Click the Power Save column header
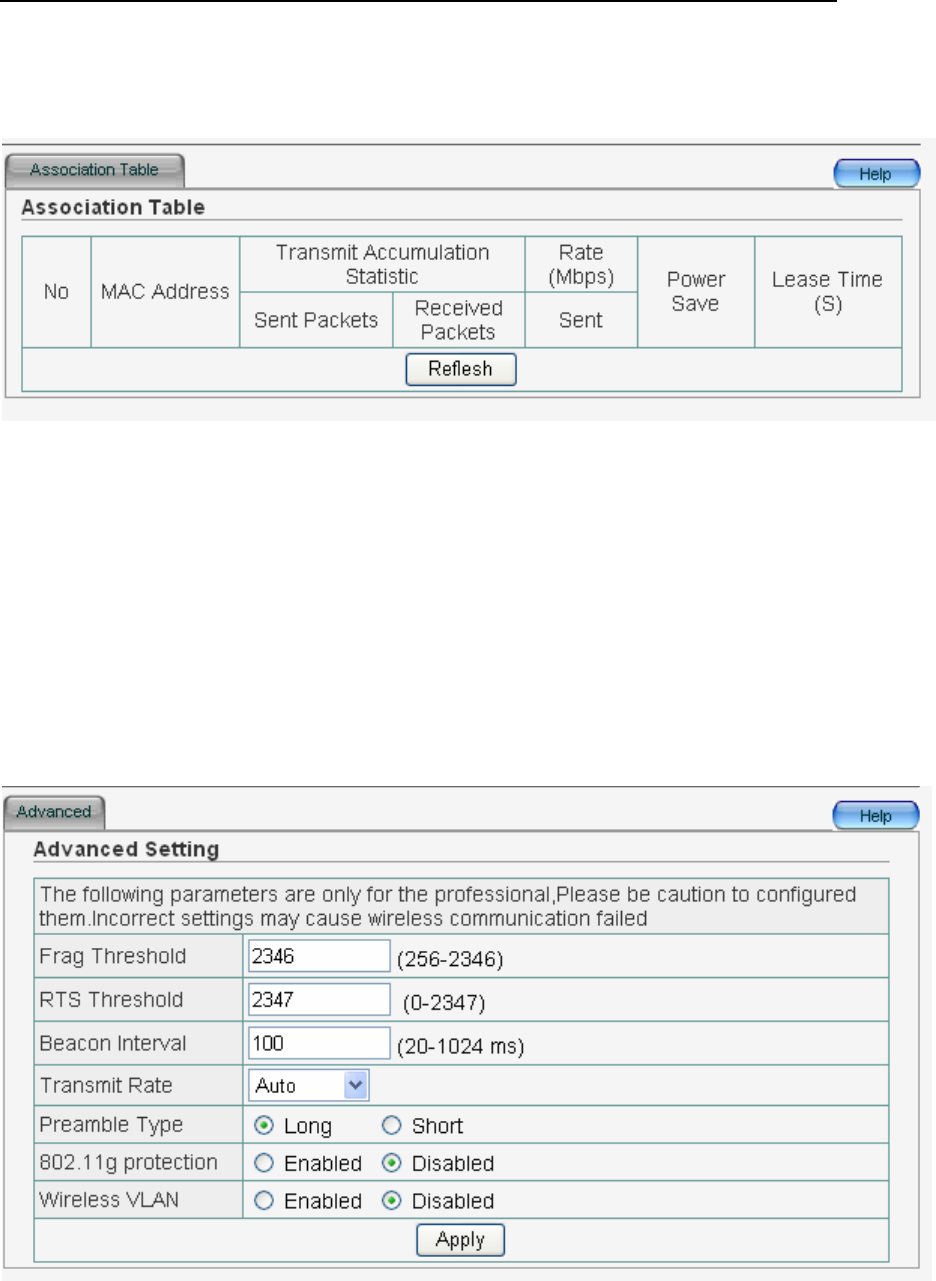The image size is (936, 1281). (x=695, y=291)
